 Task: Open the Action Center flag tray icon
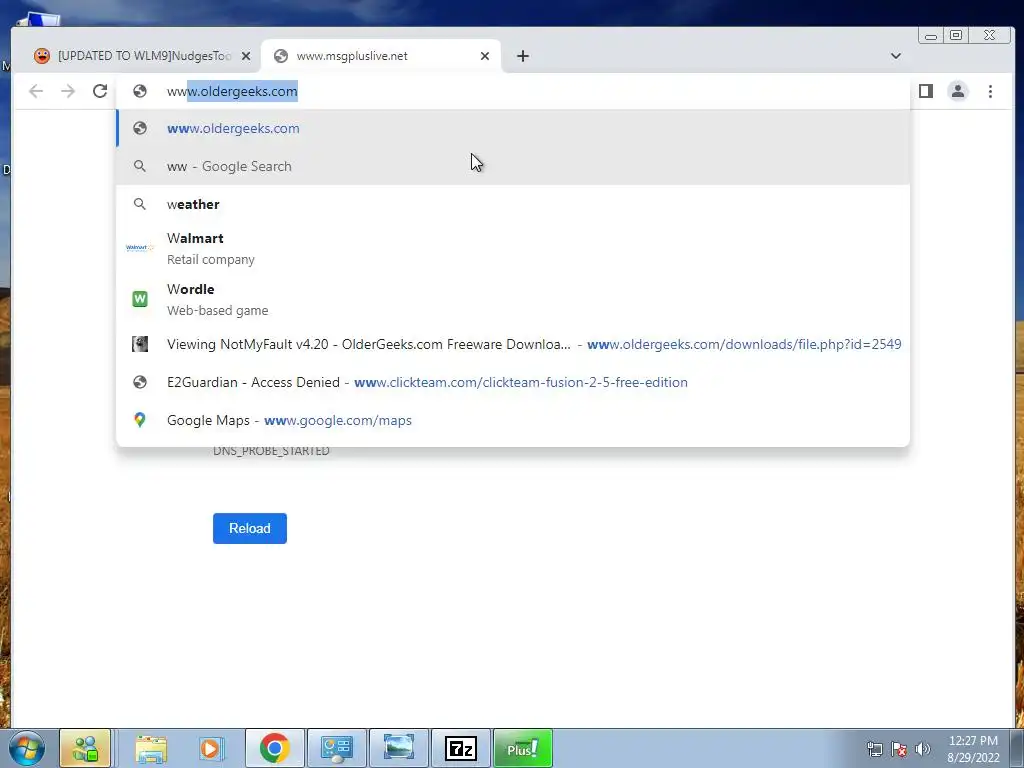click(x=899, y=749)
